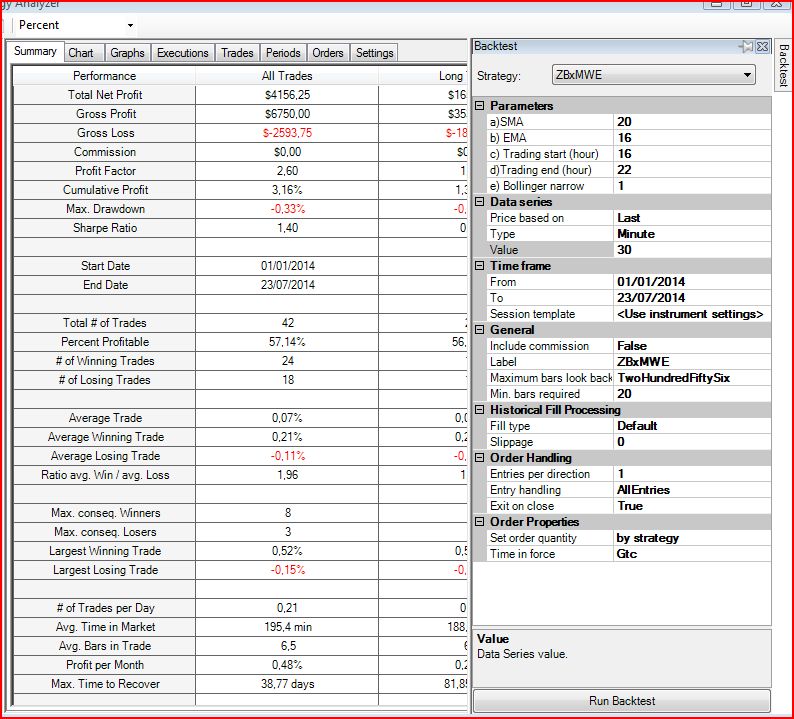This screenshot has height=719, width=794.
Task: Collapse the Parameters section
Action: click(x=480, y=105)
